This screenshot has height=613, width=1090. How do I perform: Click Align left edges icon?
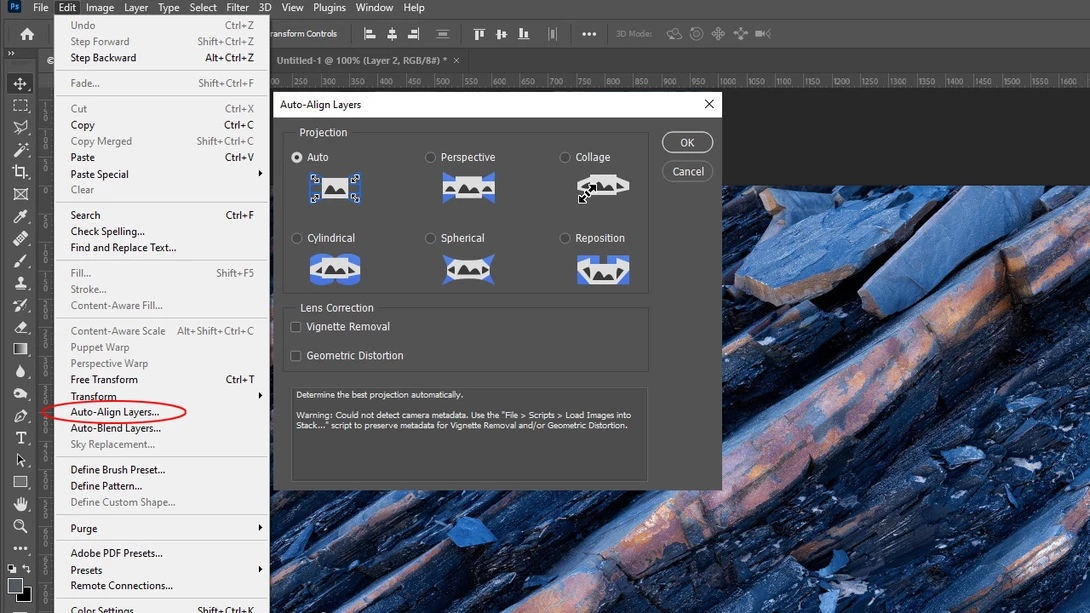(x=370, y=33)
